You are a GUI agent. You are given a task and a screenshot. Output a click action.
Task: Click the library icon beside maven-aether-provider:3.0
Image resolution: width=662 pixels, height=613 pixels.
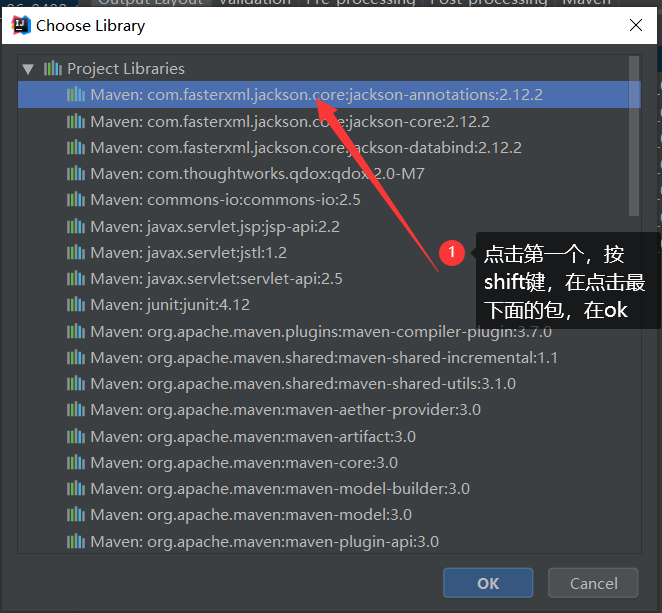tap(76, 410)
